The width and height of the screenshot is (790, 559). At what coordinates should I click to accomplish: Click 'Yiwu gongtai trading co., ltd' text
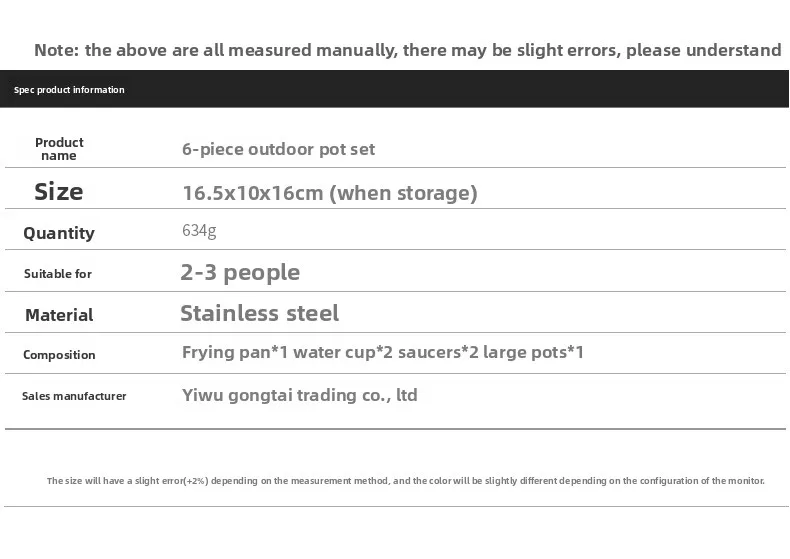300,395
